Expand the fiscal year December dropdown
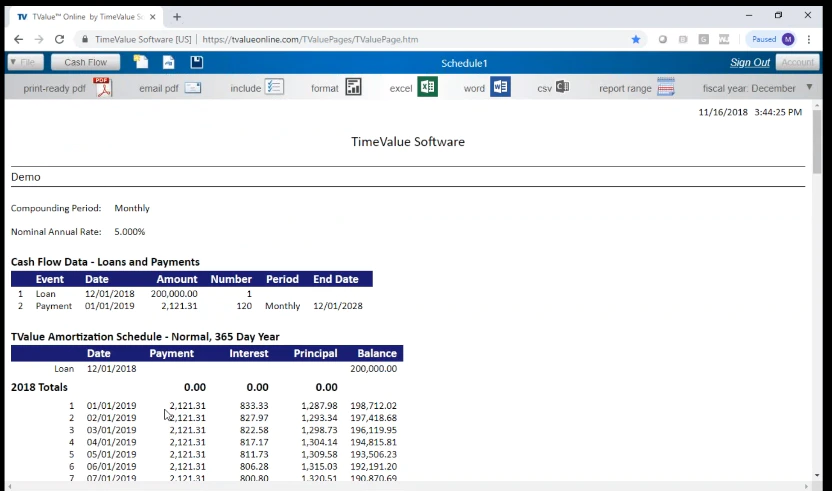Viewport: 832px width, 491px height. [809, 87]
